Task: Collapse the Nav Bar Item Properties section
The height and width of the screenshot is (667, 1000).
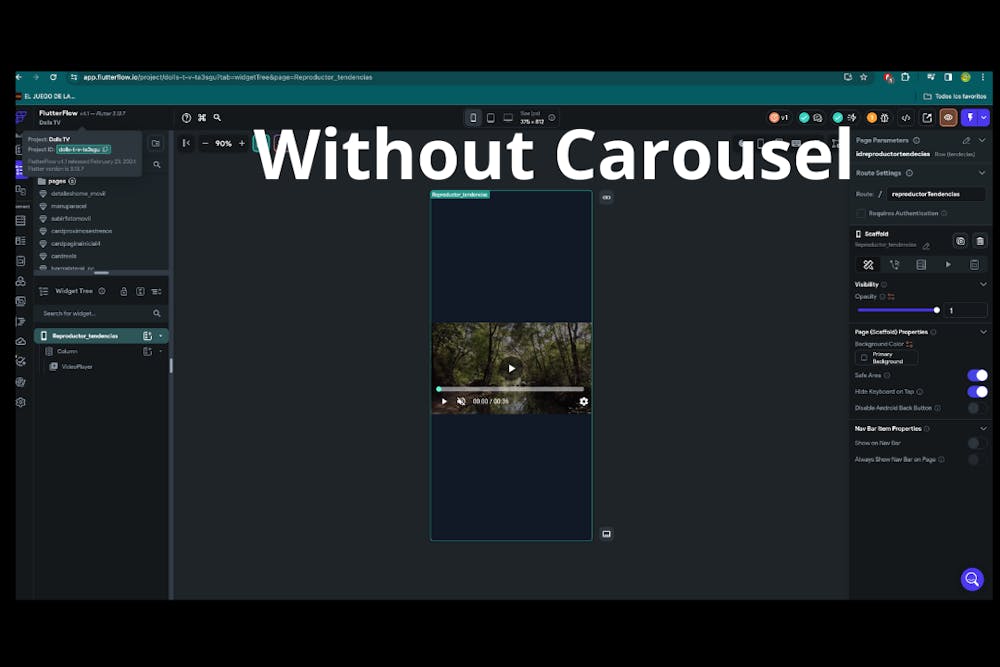Action: point(982,428)
